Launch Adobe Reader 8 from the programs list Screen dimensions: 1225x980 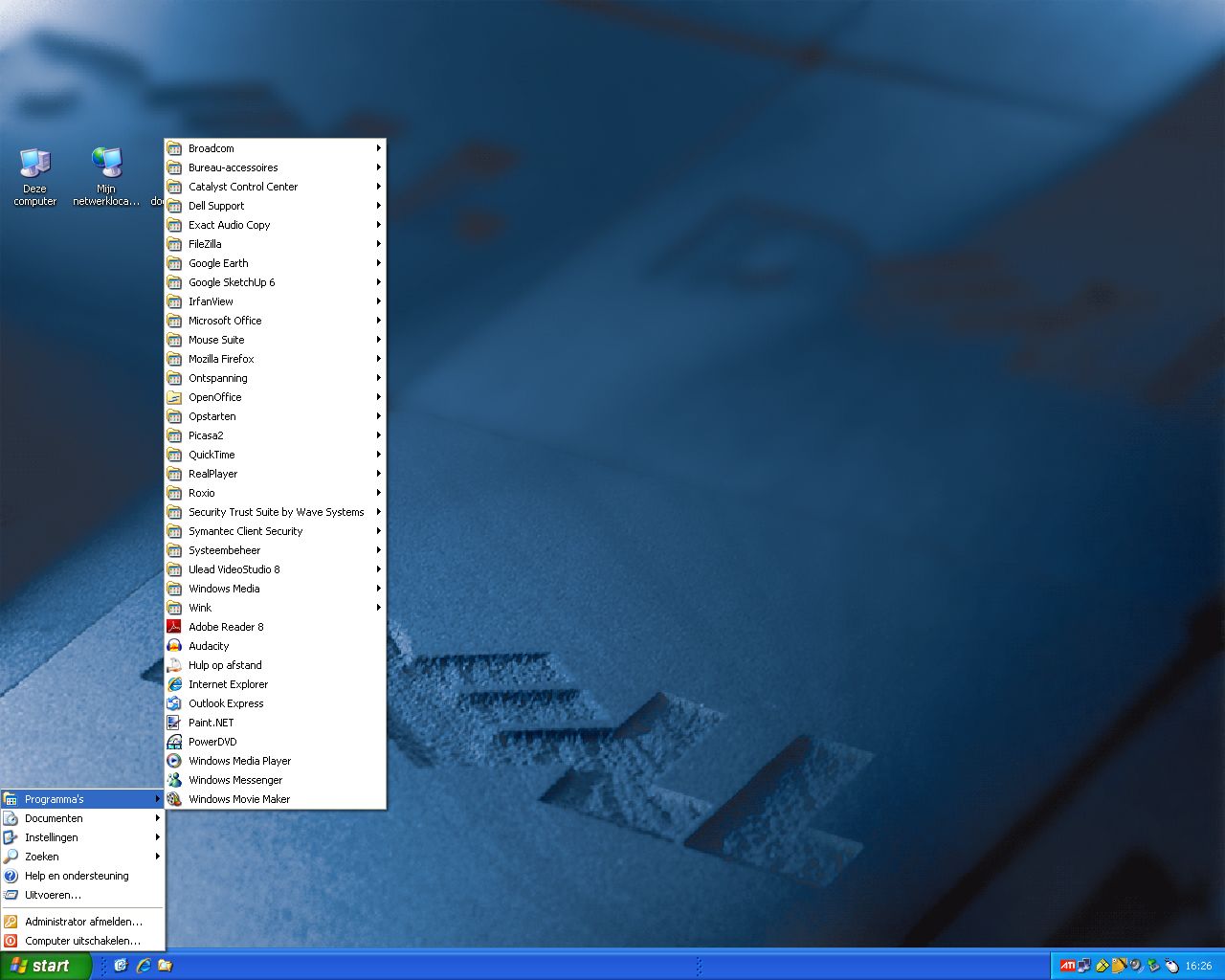click(276, 627)
